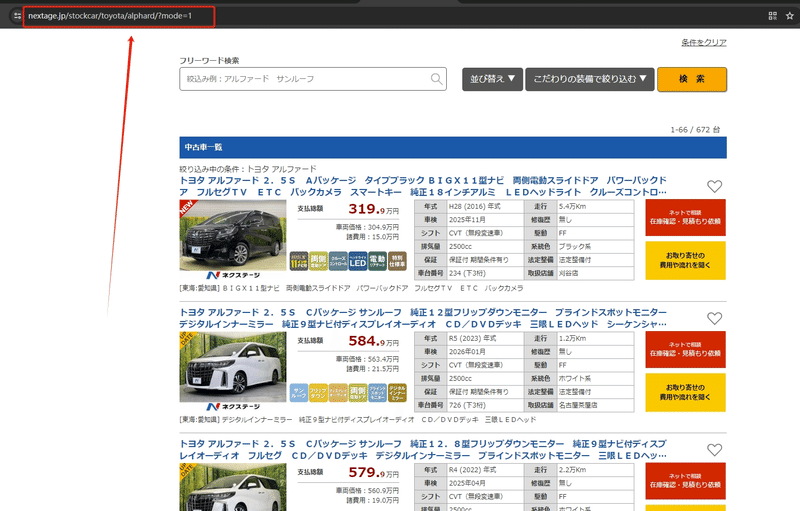Image resolution: width=800 pixels, height=511 pixels.
Task: Click the address bar URL
Action: coord(110,16)
